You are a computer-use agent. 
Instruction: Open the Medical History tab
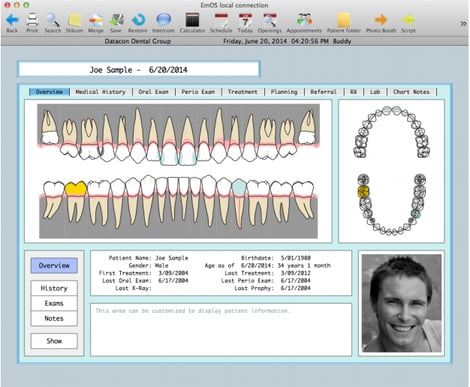pos(101,92)
